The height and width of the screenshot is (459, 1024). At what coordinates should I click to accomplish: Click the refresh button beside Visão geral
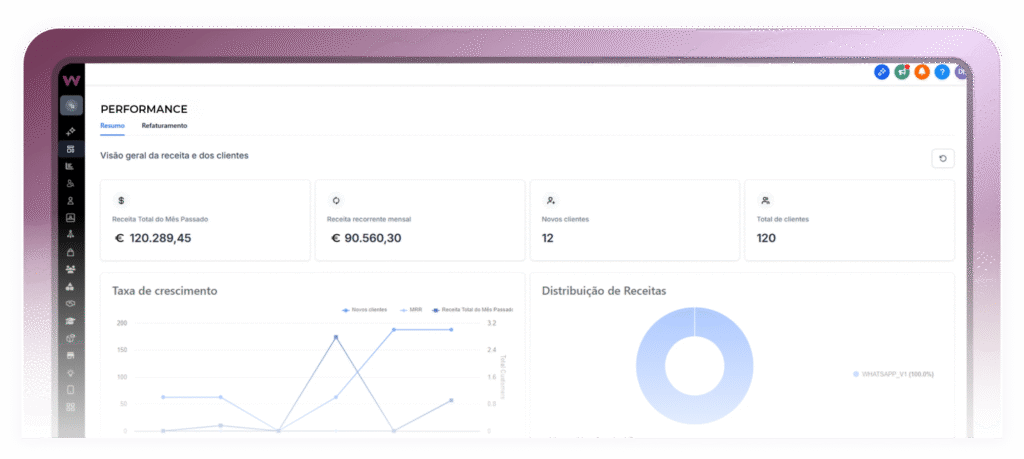click(x=942, y=158)
